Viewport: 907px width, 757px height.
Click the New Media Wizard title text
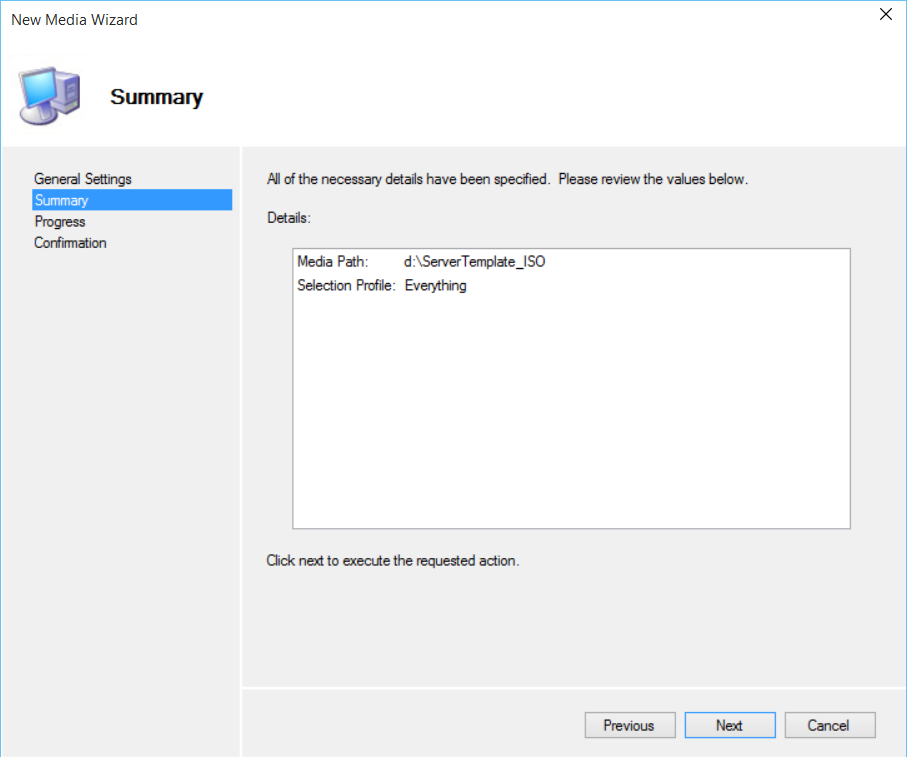click(74, 19)
